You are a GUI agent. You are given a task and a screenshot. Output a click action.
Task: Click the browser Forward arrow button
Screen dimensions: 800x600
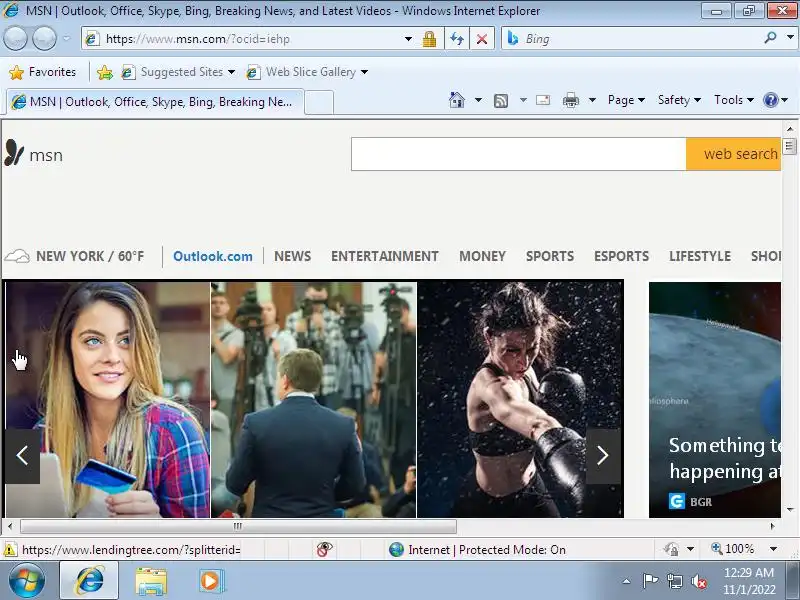(44, 38)
